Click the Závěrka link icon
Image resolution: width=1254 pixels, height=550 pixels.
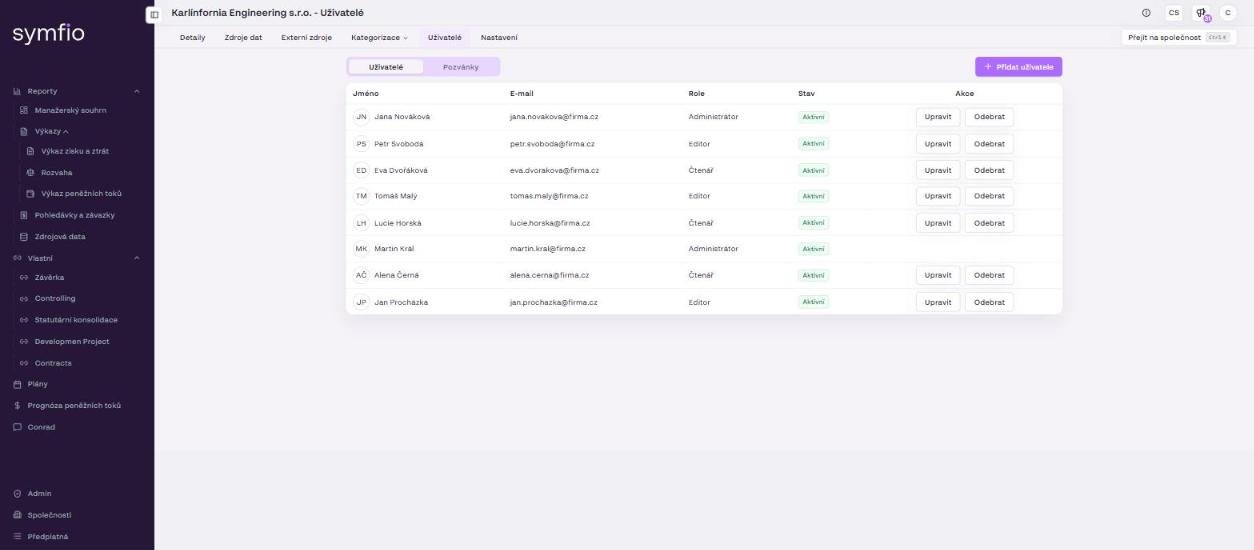tap(24, 278)
